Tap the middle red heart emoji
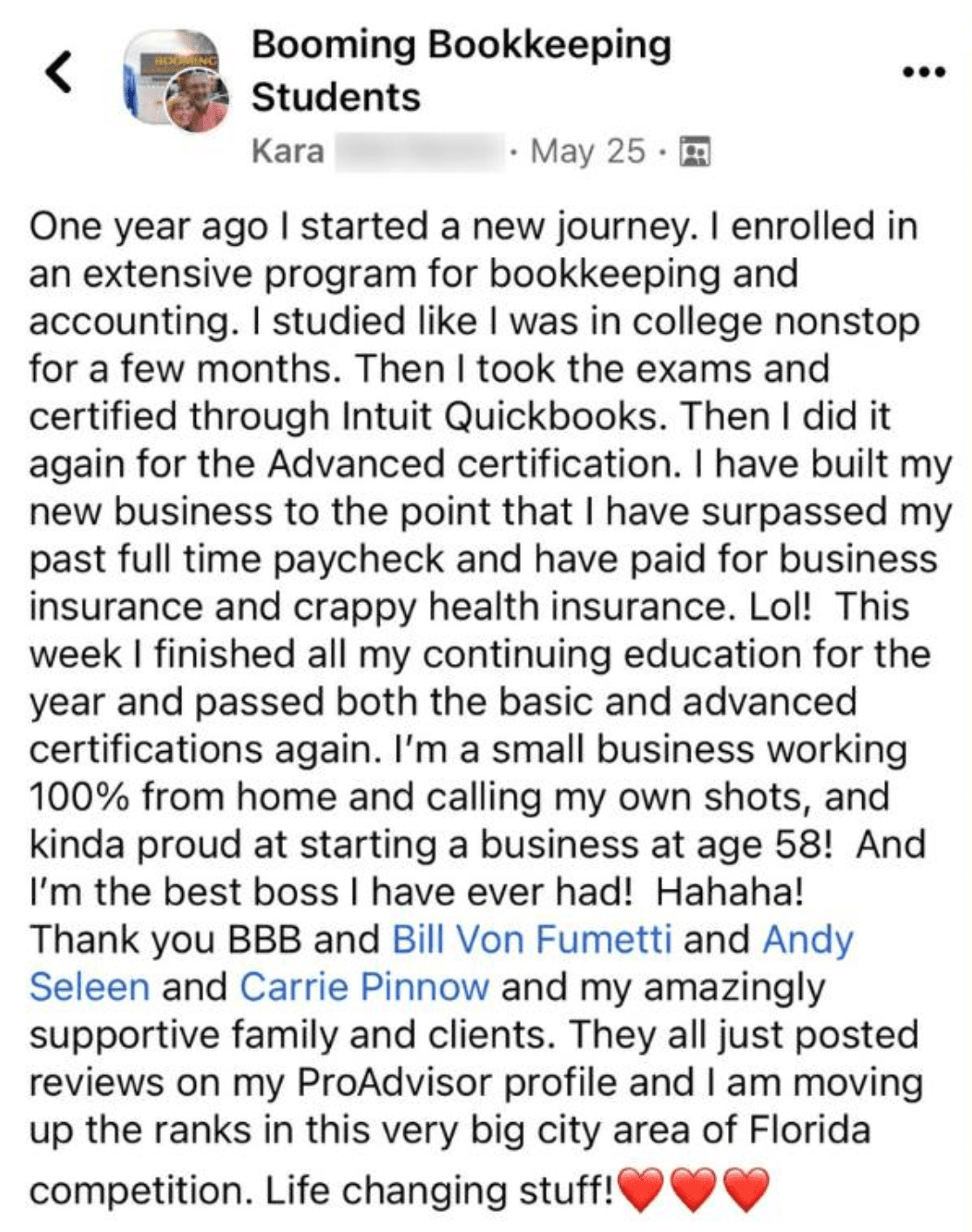The height and width of the screenshot is (1232, 972). [x=693, y=1190]
